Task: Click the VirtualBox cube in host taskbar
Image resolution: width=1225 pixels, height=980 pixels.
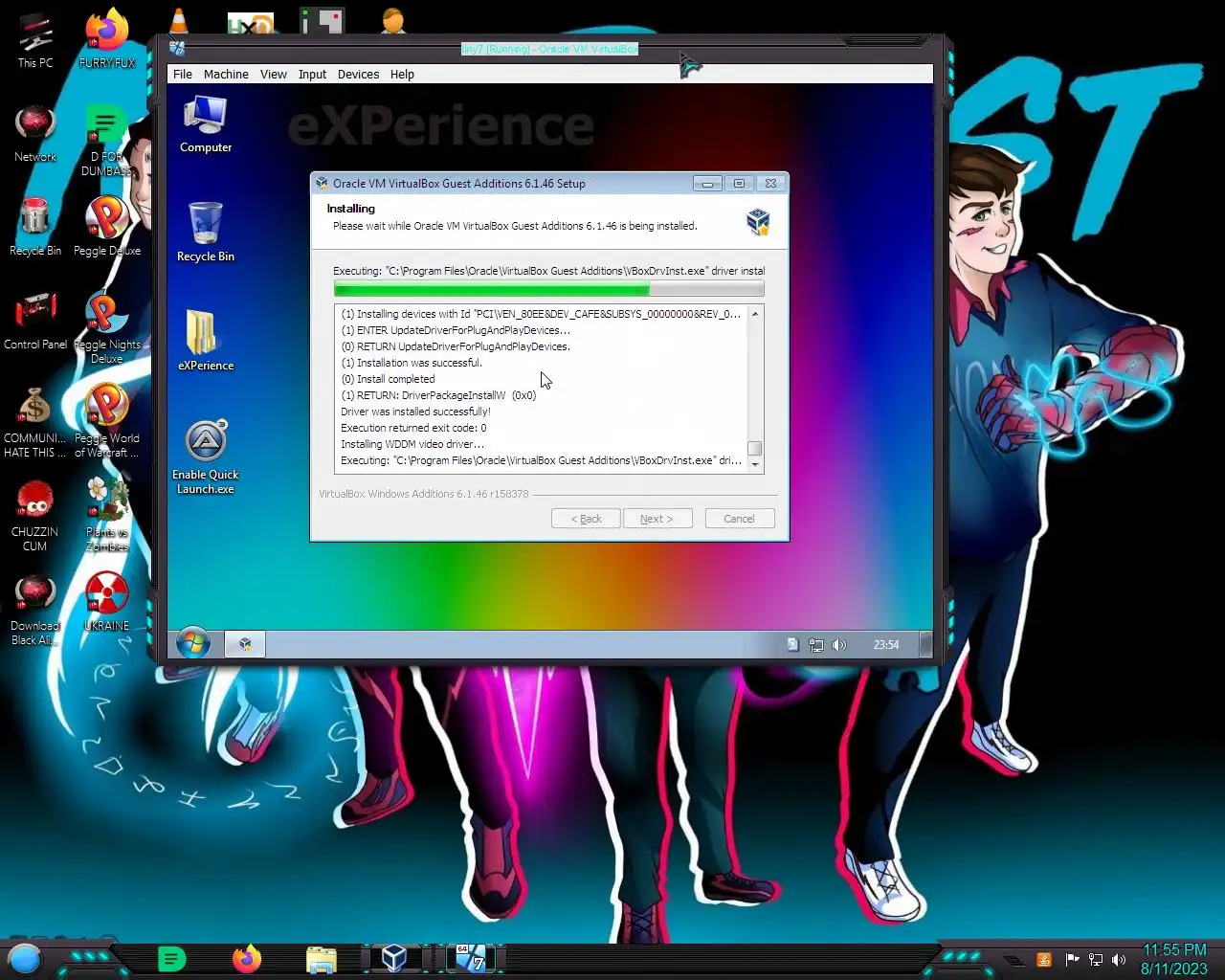Action: coord(394,958)
